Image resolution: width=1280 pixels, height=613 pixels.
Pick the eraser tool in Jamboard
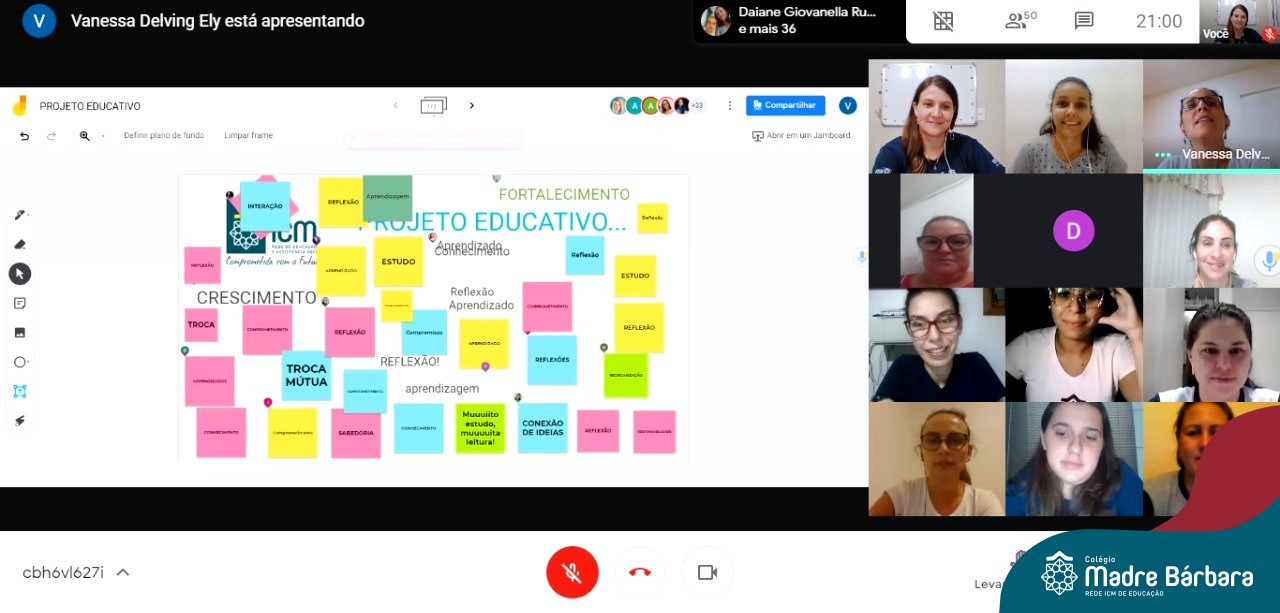coord(19,244)
